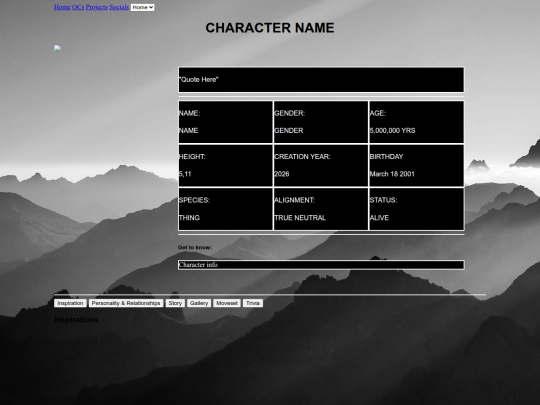The width and height of the screenshot is (540, 405).
Task: Click the THING species value
Action: click(x=189, y=218)
